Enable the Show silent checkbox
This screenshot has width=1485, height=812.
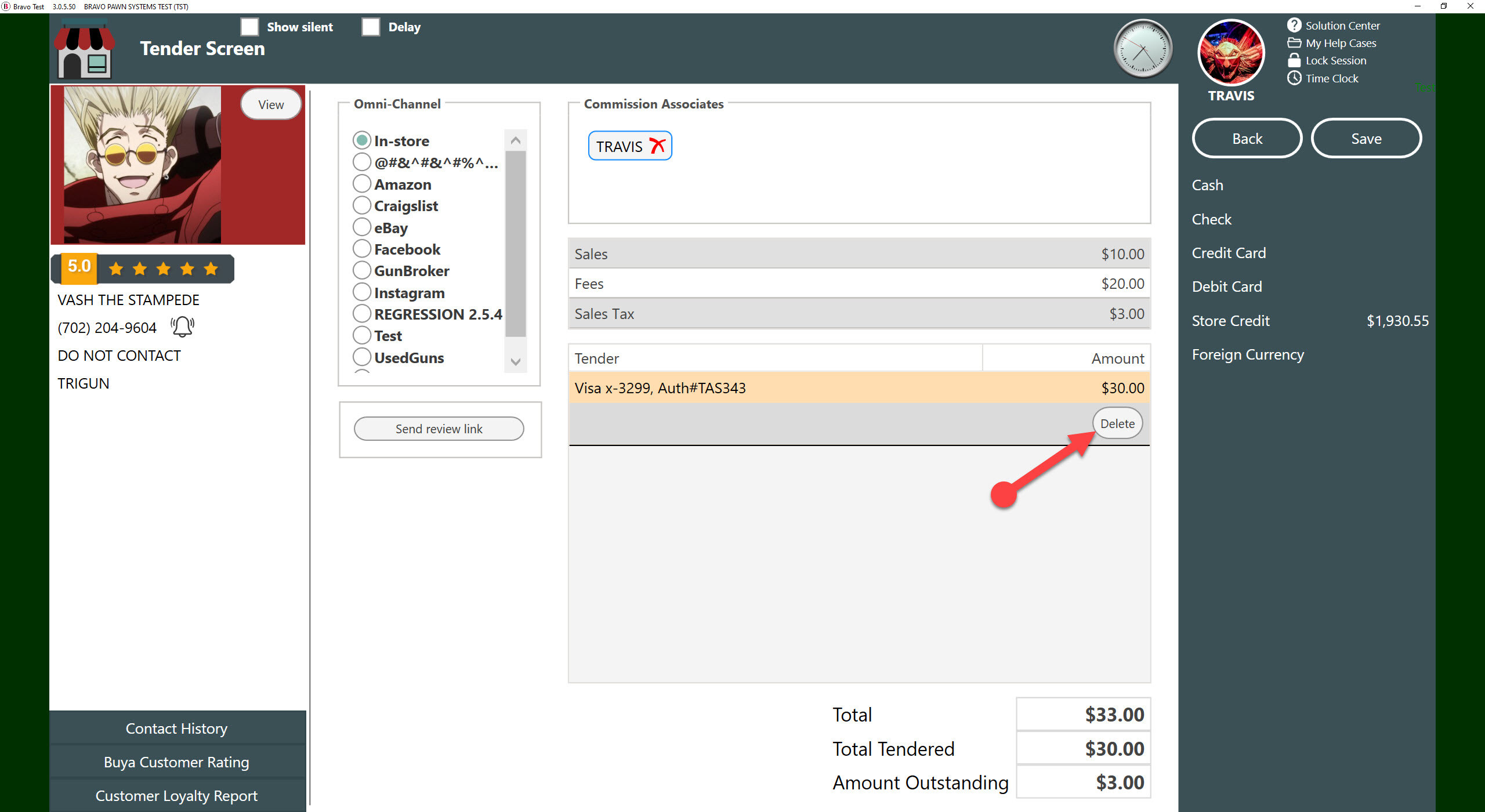249,27
